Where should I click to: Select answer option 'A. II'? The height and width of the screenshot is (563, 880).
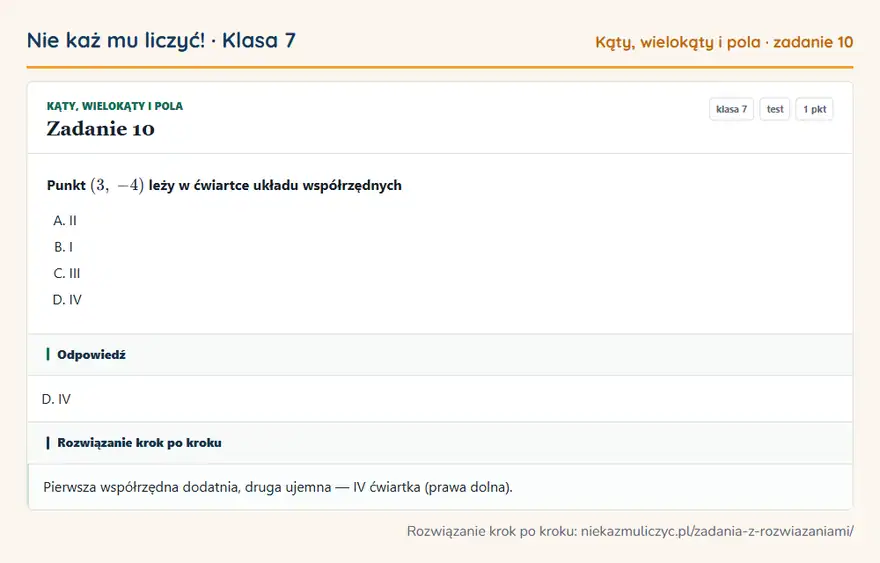coord(65,221)
